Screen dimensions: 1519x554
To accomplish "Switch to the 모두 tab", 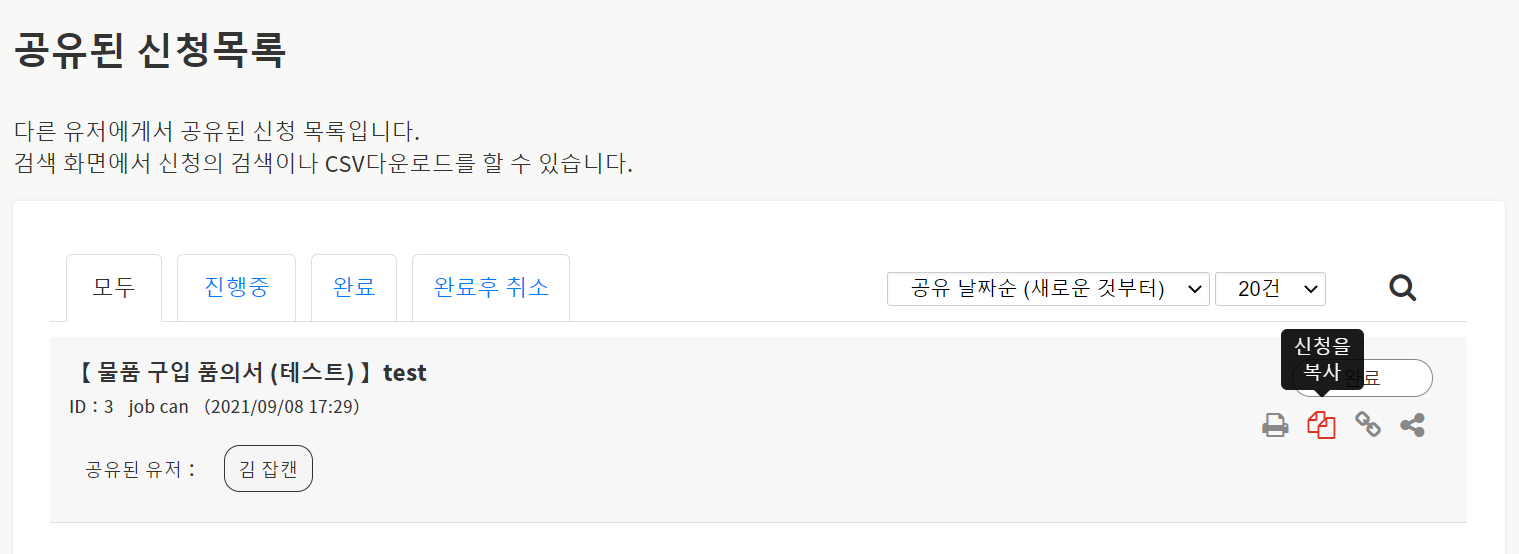I will [x=114, y=288].
